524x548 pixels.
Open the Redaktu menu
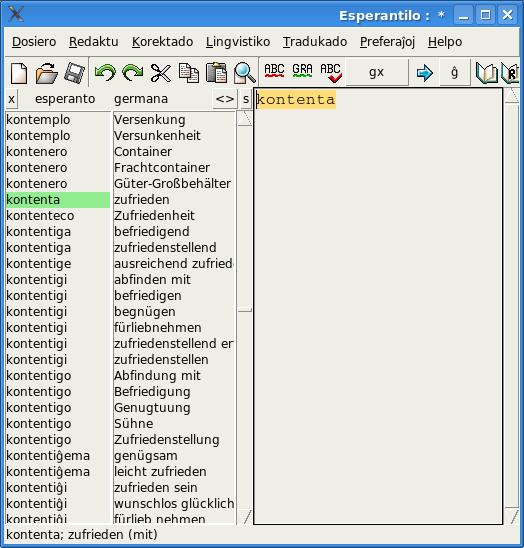tap(94, 42)
